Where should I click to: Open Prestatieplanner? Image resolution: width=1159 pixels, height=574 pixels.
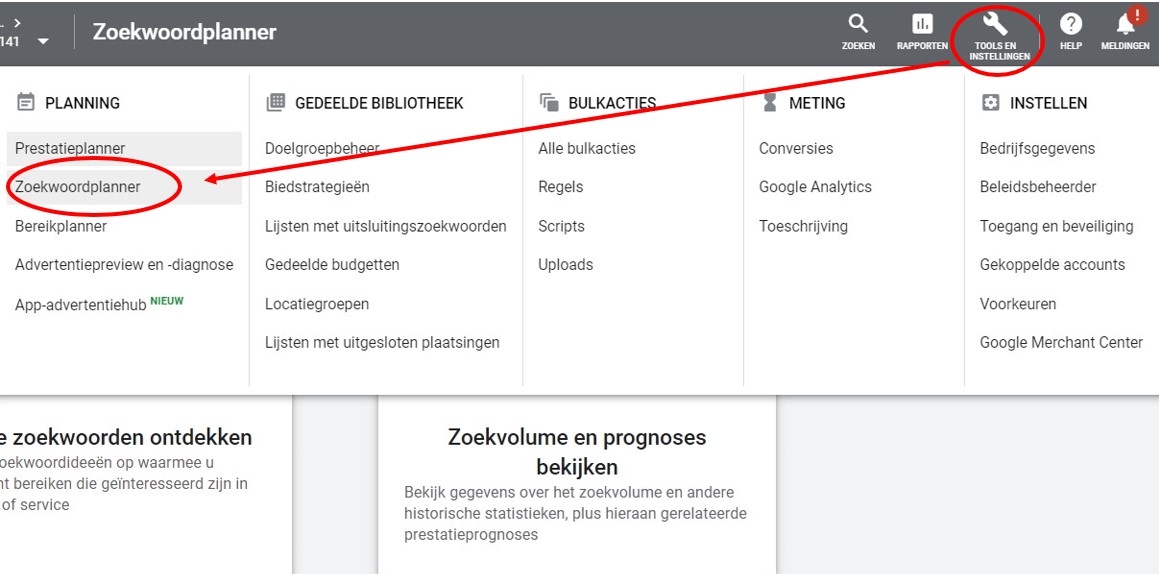[x=124, y=148]
